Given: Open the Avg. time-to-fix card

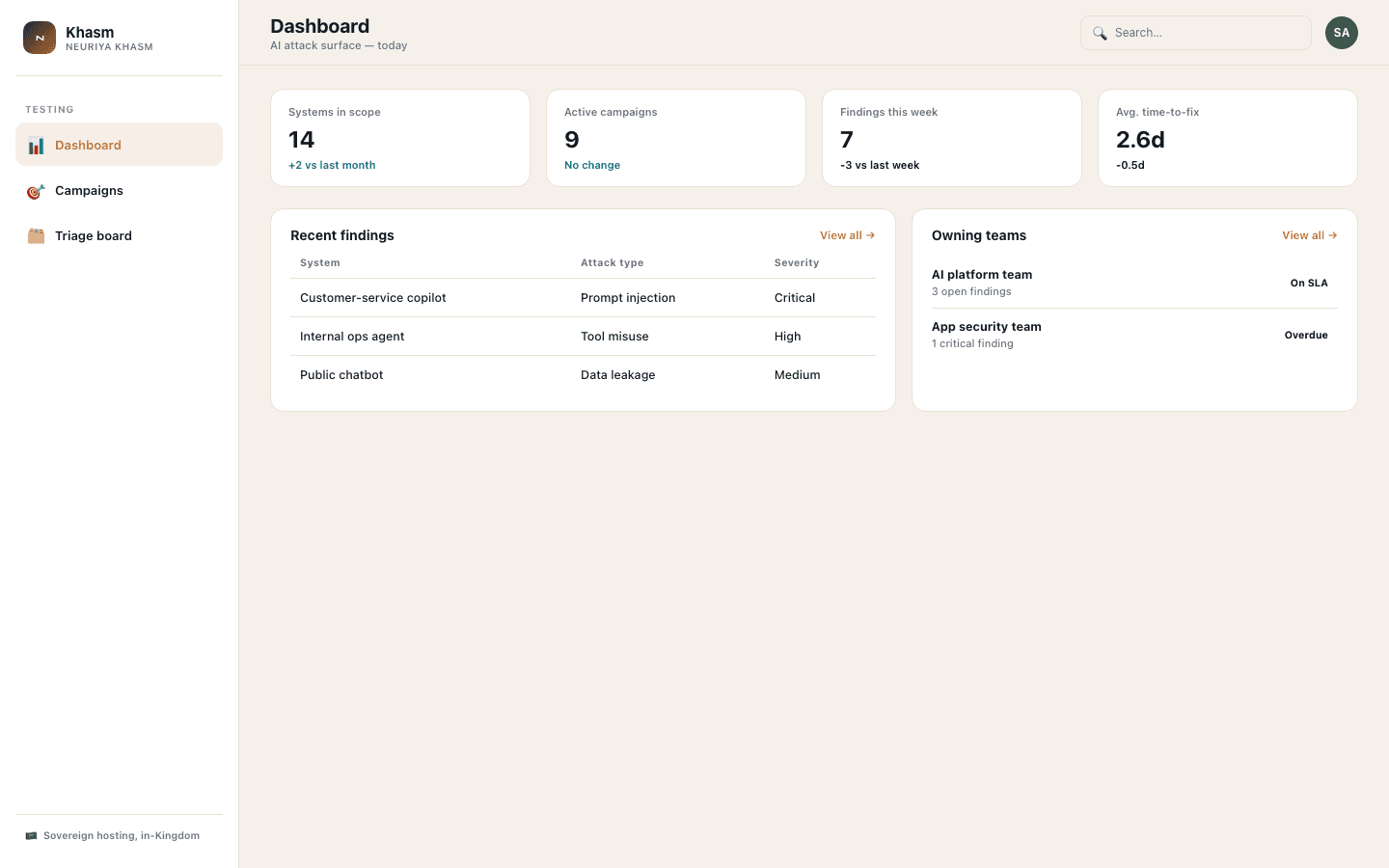Looking at the screenshot, I should coord(1228,138).
